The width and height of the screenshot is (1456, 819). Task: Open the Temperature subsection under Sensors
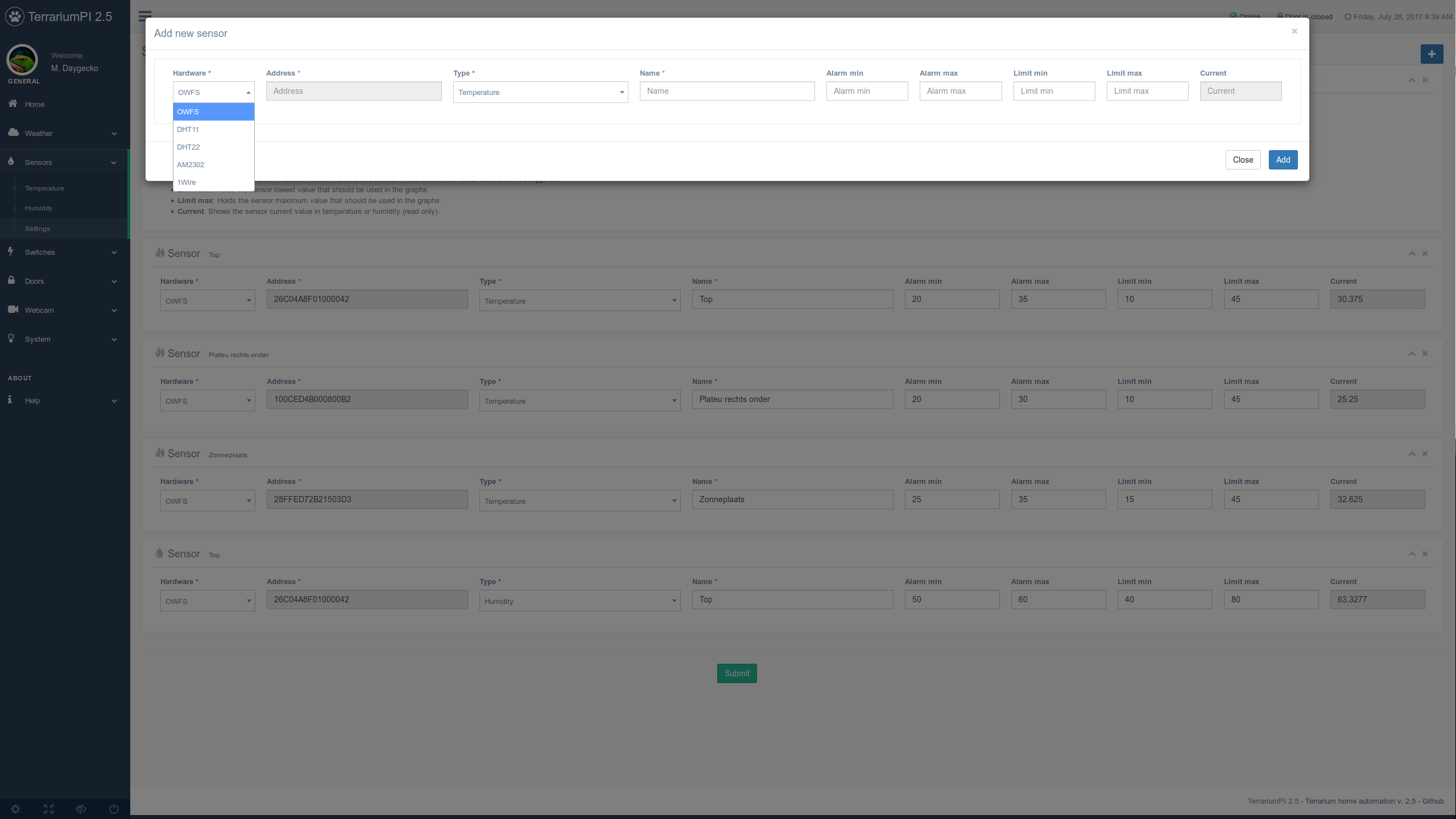44,188
